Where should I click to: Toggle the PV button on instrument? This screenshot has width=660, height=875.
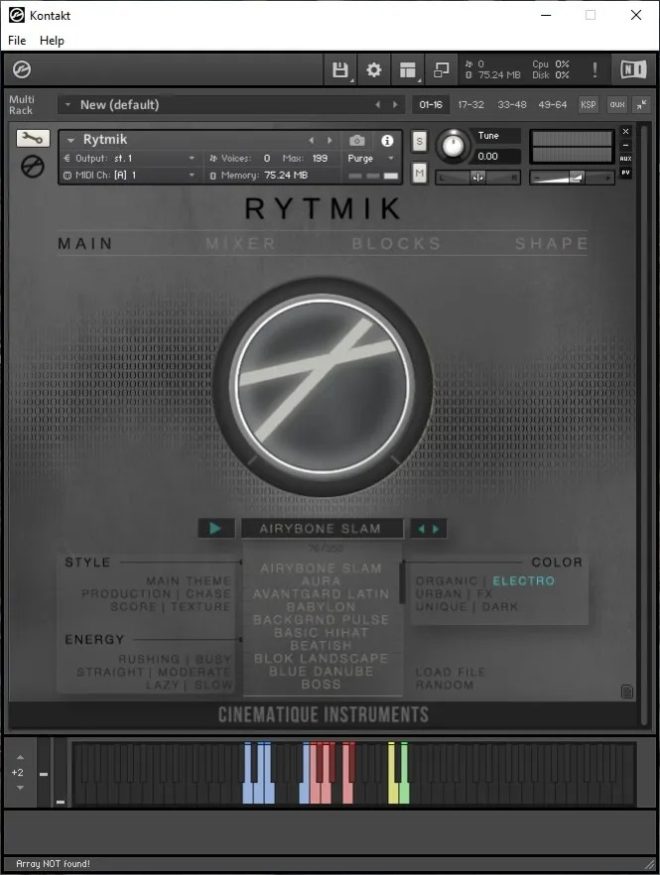point(626,173)
